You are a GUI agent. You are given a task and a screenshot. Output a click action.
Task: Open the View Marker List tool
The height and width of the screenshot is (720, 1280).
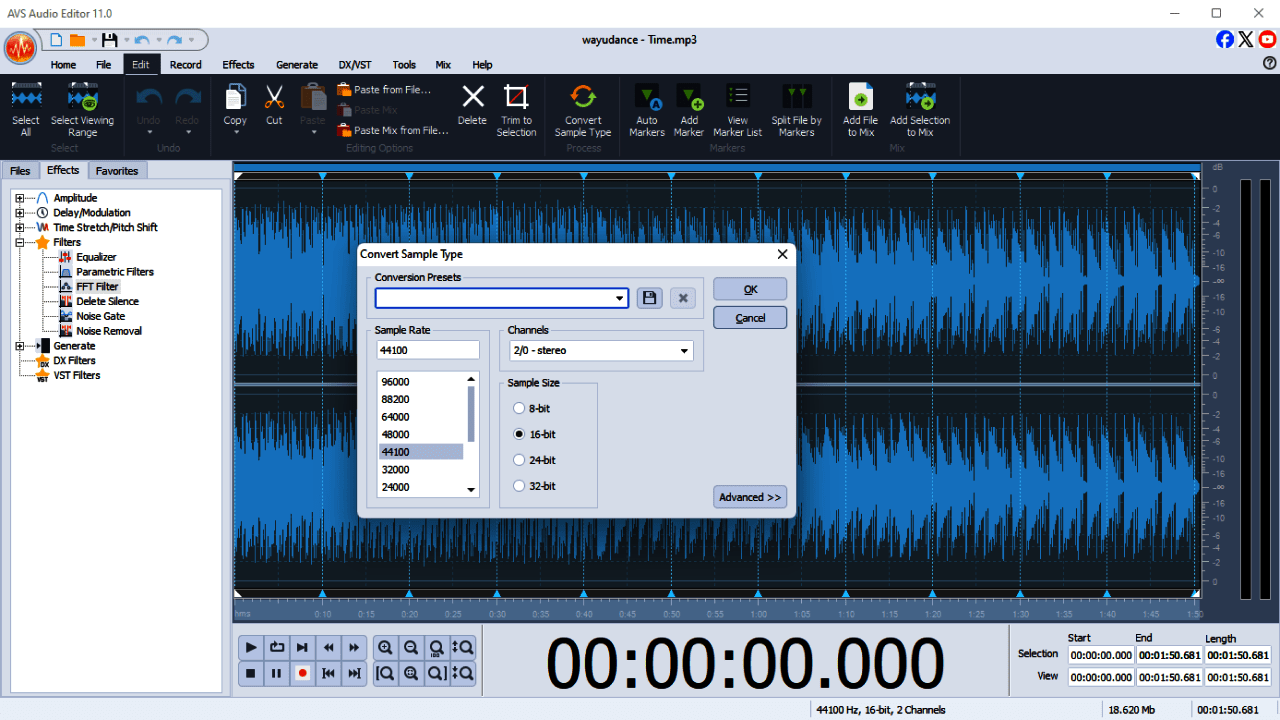point(738,98)
